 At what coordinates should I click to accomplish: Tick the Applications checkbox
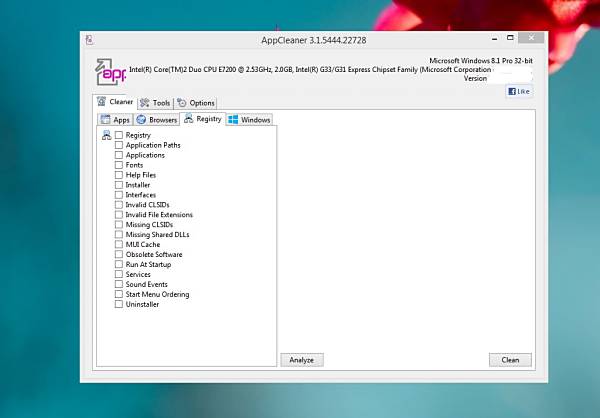[x=119, y=155]
